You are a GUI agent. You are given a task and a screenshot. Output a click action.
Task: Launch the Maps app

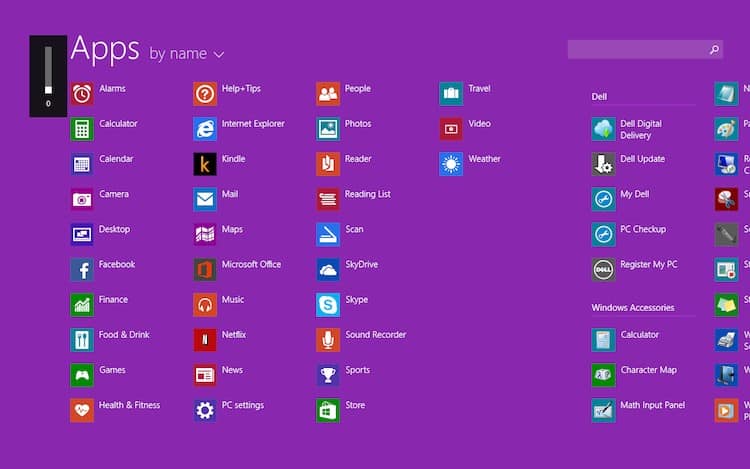pyautogui.click(x=205, y=234)
